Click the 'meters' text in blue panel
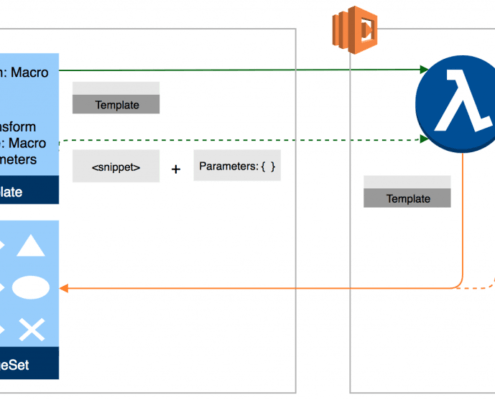Image resolution: width=495 pixels, height=400 pixels. [18, 160]
